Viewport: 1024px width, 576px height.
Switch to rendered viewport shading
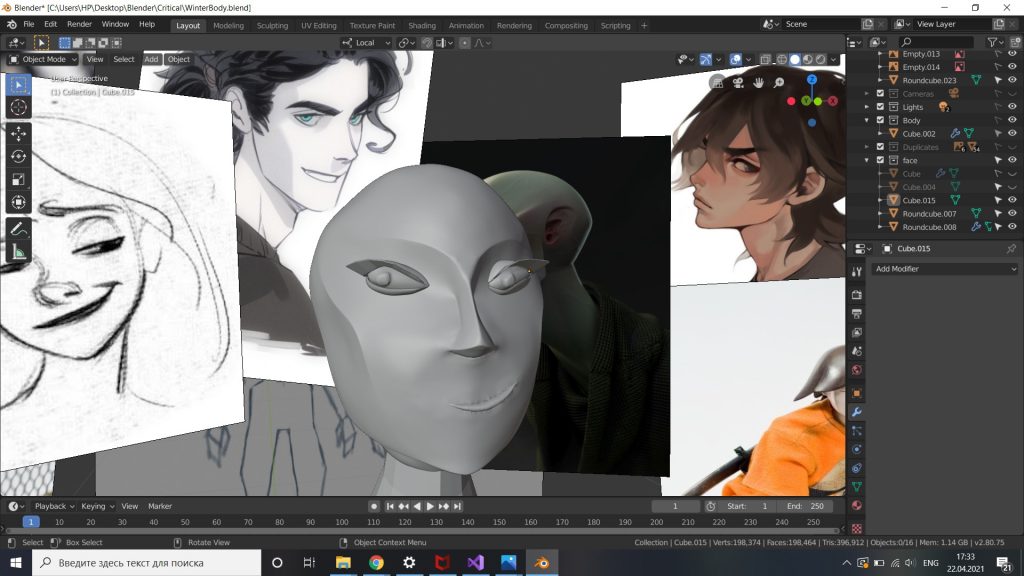tap(821, 59)
